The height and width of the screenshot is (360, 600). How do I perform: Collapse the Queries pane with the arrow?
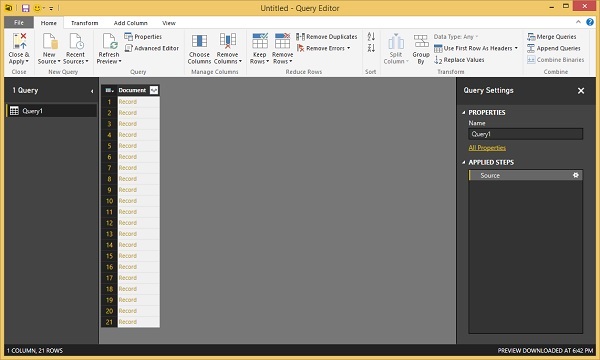pos(92,91)
